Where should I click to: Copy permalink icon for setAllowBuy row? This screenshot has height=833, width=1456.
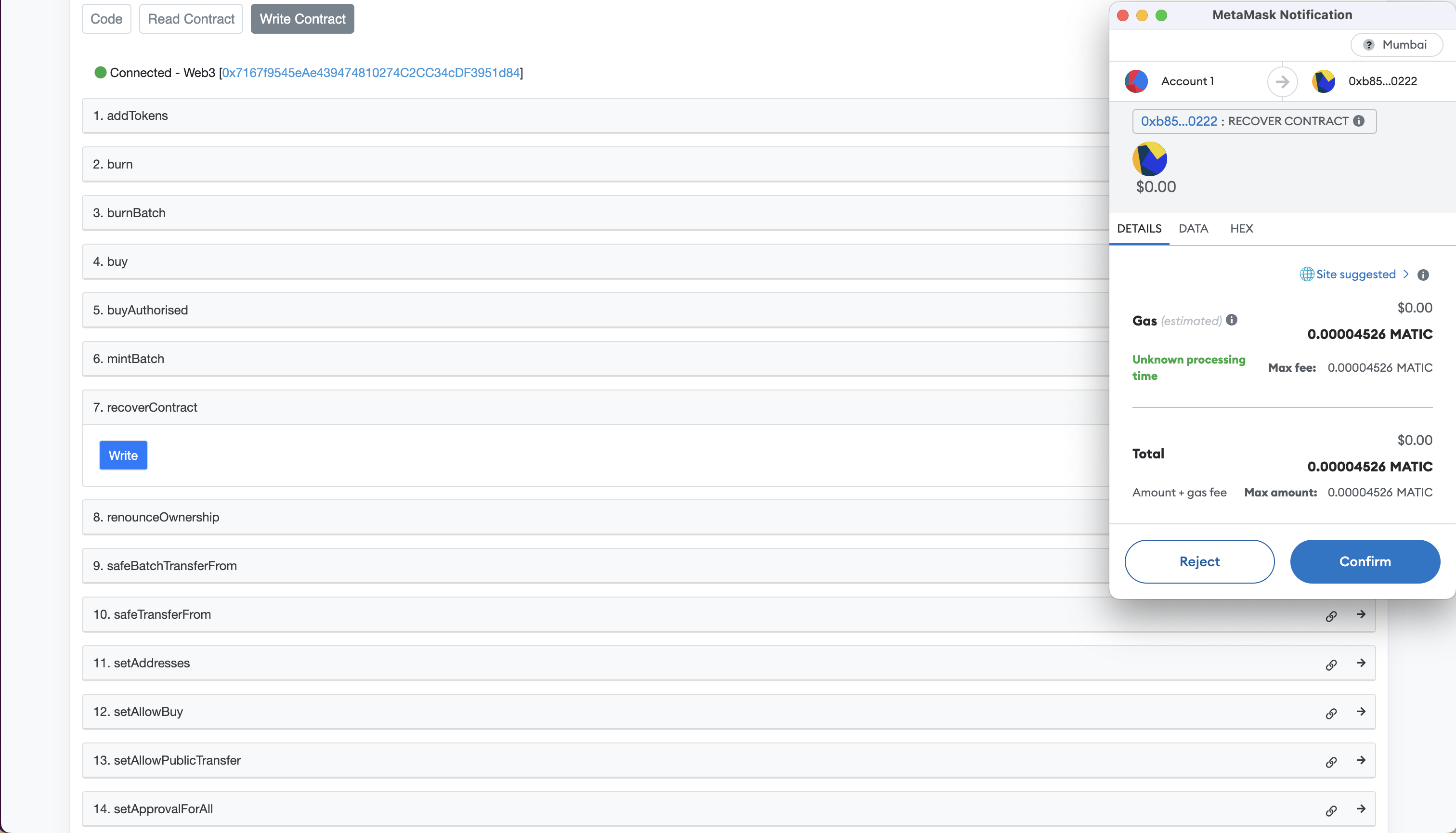[1331, 713]
